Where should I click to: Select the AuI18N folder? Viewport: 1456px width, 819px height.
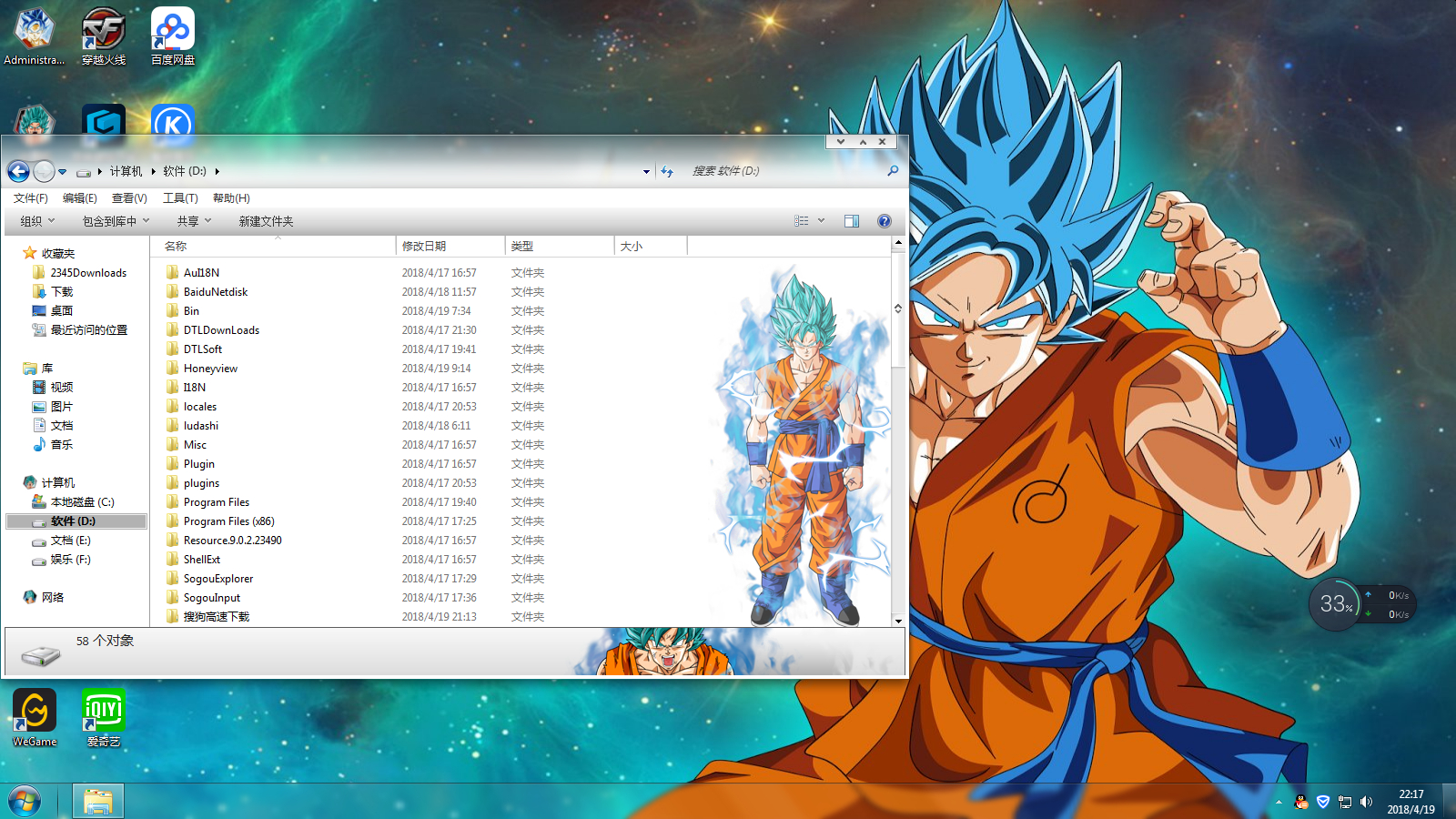(x=201, y=272)
